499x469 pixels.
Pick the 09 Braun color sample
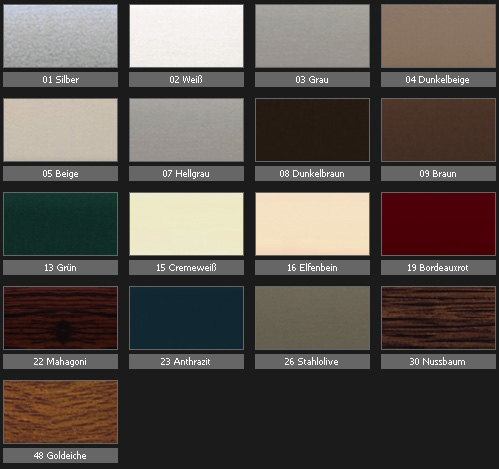click(x=438, y=130)
